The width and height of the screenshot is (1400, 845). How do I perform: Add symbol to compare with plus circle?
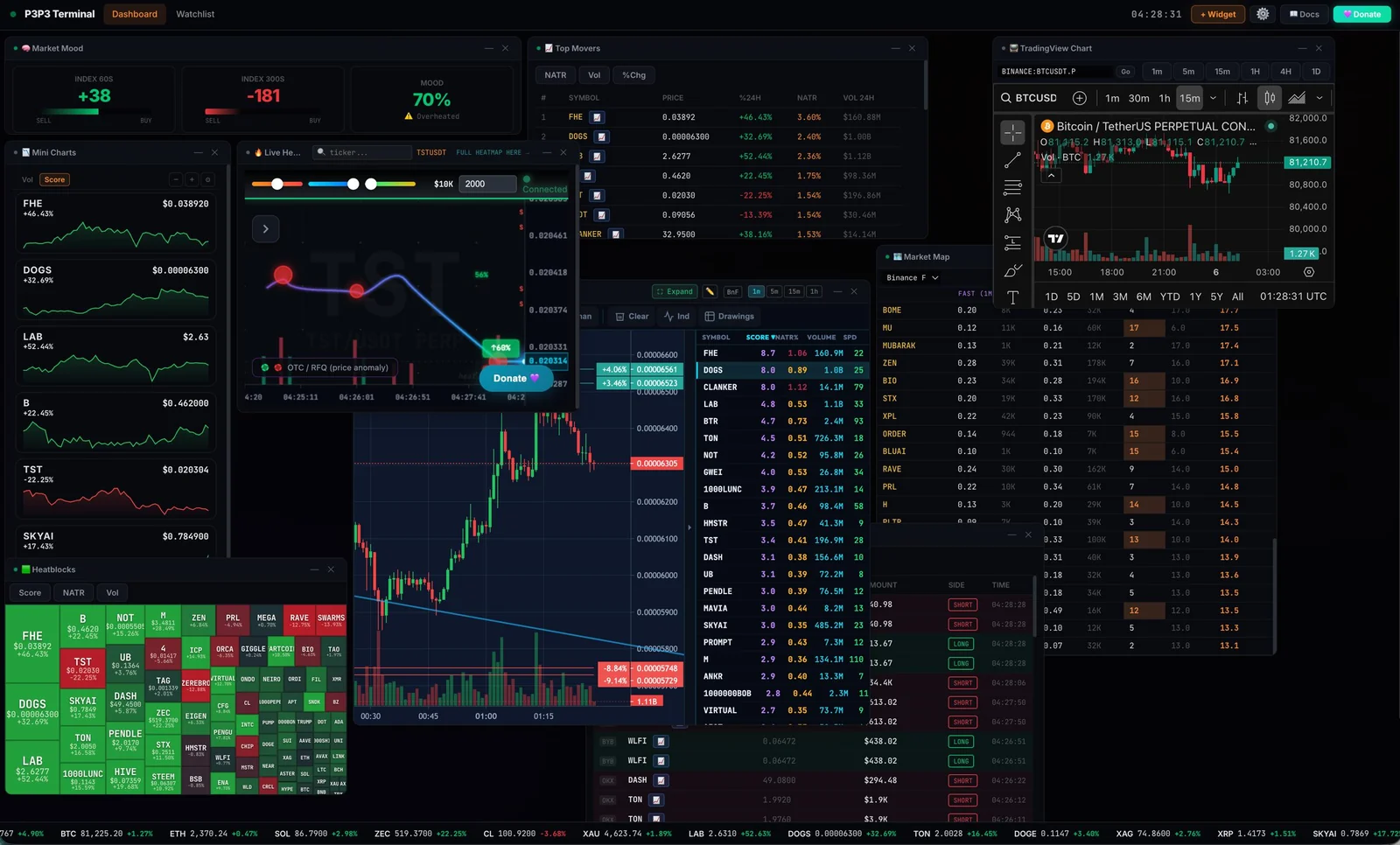[1080, 98]
